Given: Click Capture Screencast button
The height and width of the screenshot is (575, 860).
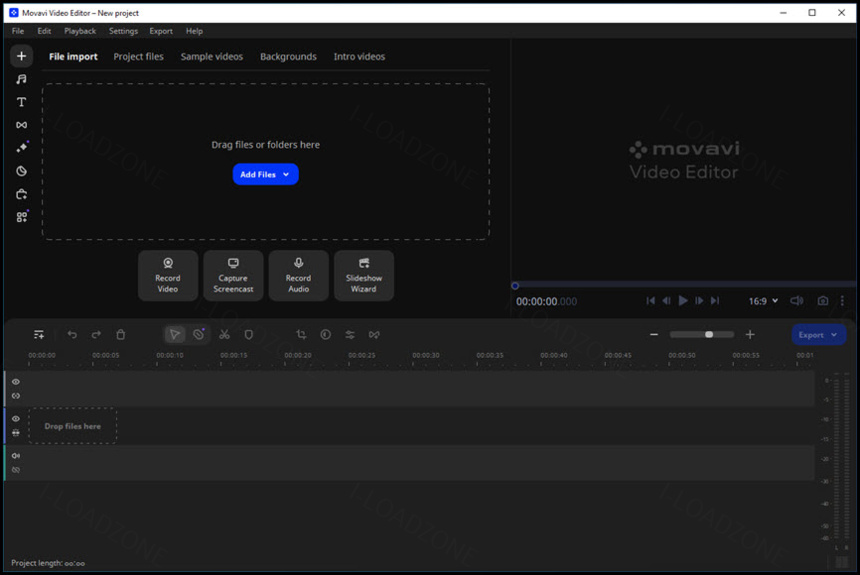Looking at the screenshot, I should point(233,275).
